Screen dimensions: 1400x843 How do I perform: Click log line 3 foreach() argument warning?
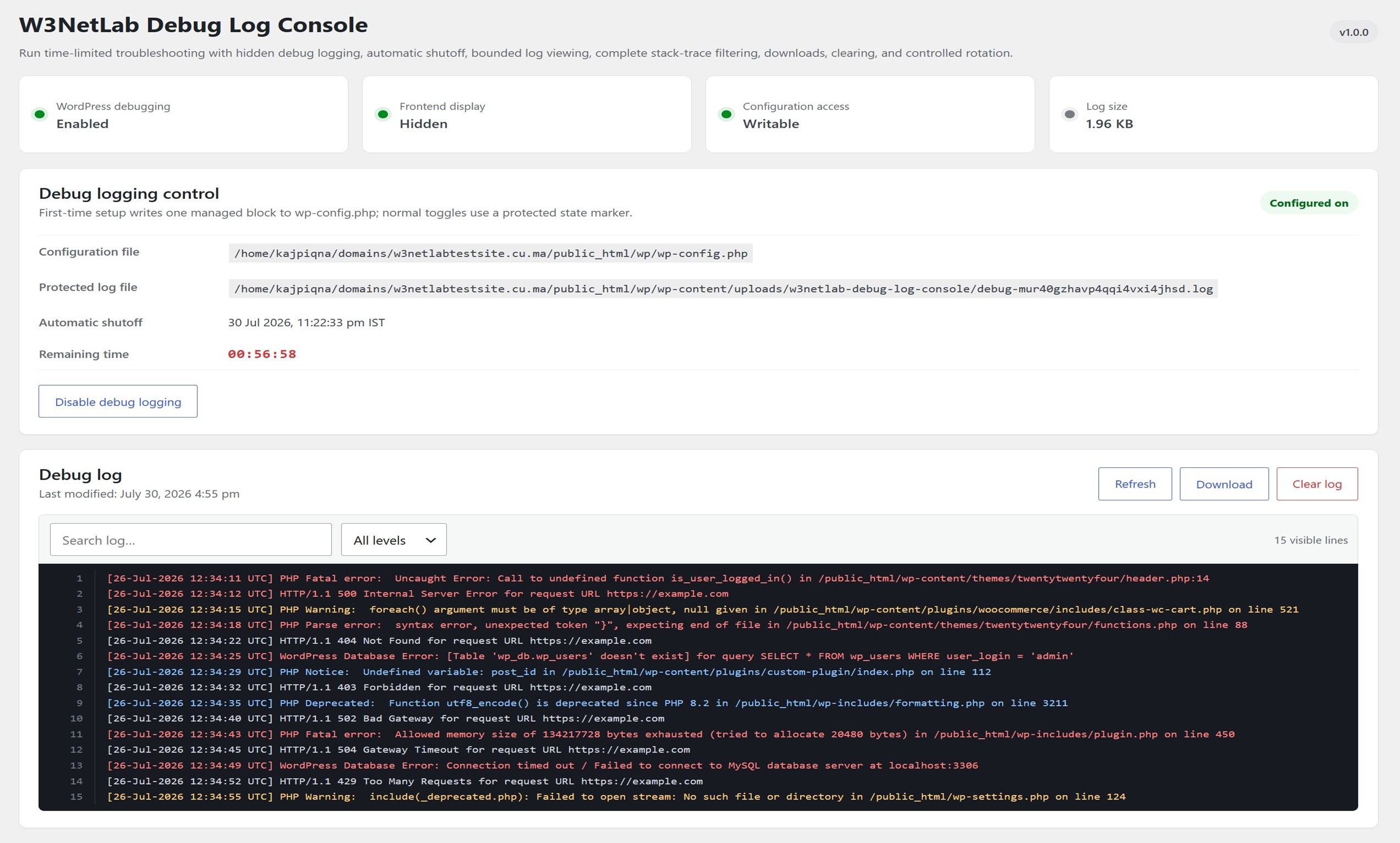(703, 610)
